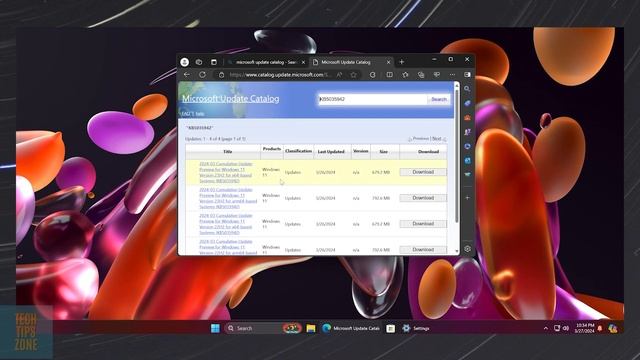Image resolution: width=640 pixels, height=360 pixels.
Task: Open the Windows Start menu
Action: click(x=216, y=328)
